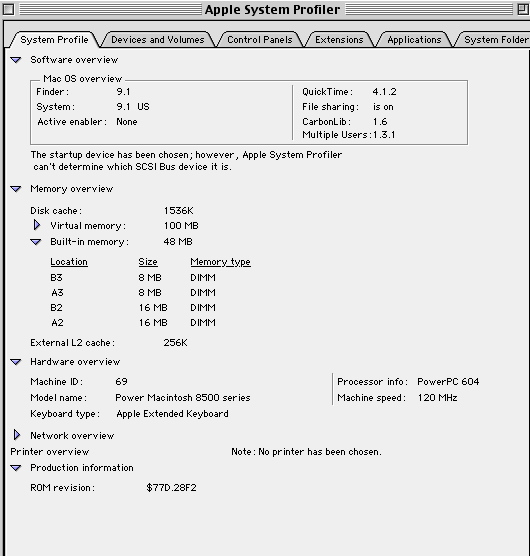Click the Built-in memory 48 MB value
Image resolution: width=530 pixels, height=556 pixels.
pyautogui.click(x=178, y=242)
